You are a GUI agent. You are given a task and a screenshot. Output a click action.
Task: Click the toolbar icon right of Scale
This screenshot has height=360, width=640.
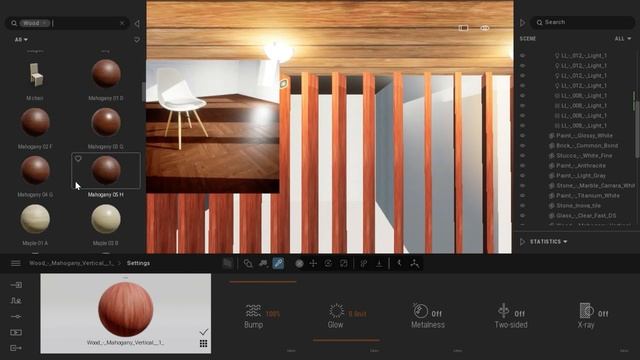tap(364, 263)
